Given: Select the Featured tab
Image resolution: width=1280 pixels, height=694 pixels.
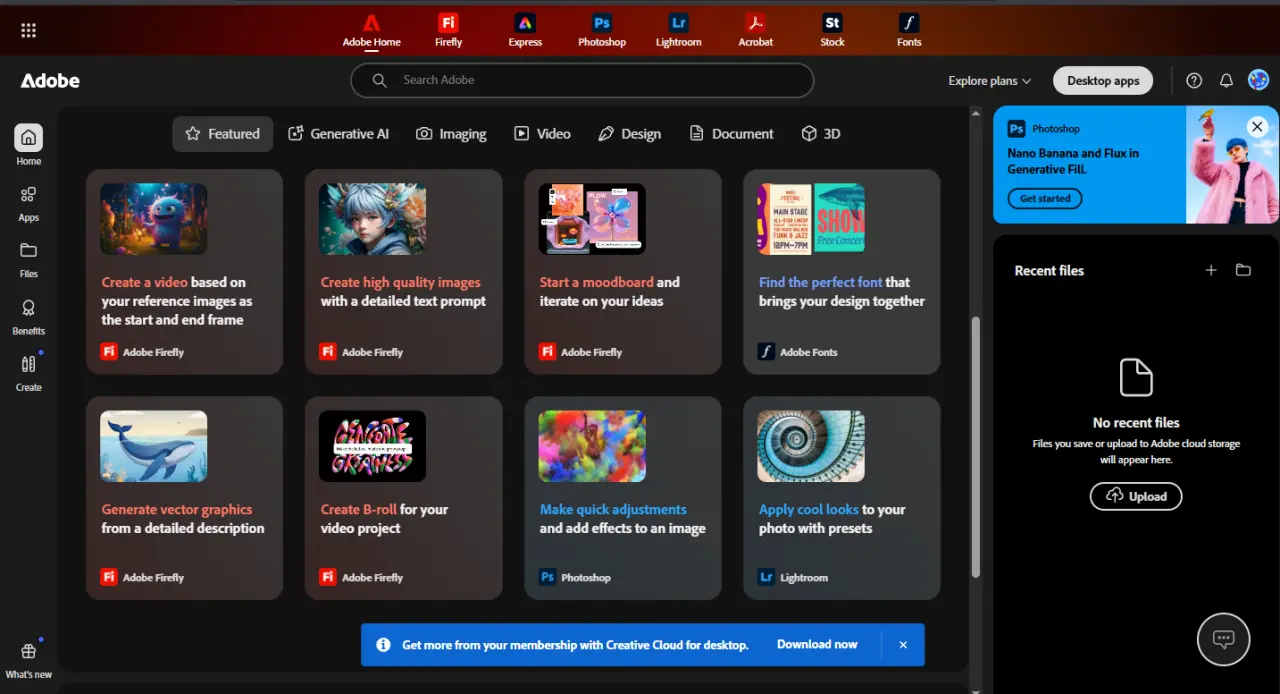Looking at the screenshot, I should [x=223, y=134].
